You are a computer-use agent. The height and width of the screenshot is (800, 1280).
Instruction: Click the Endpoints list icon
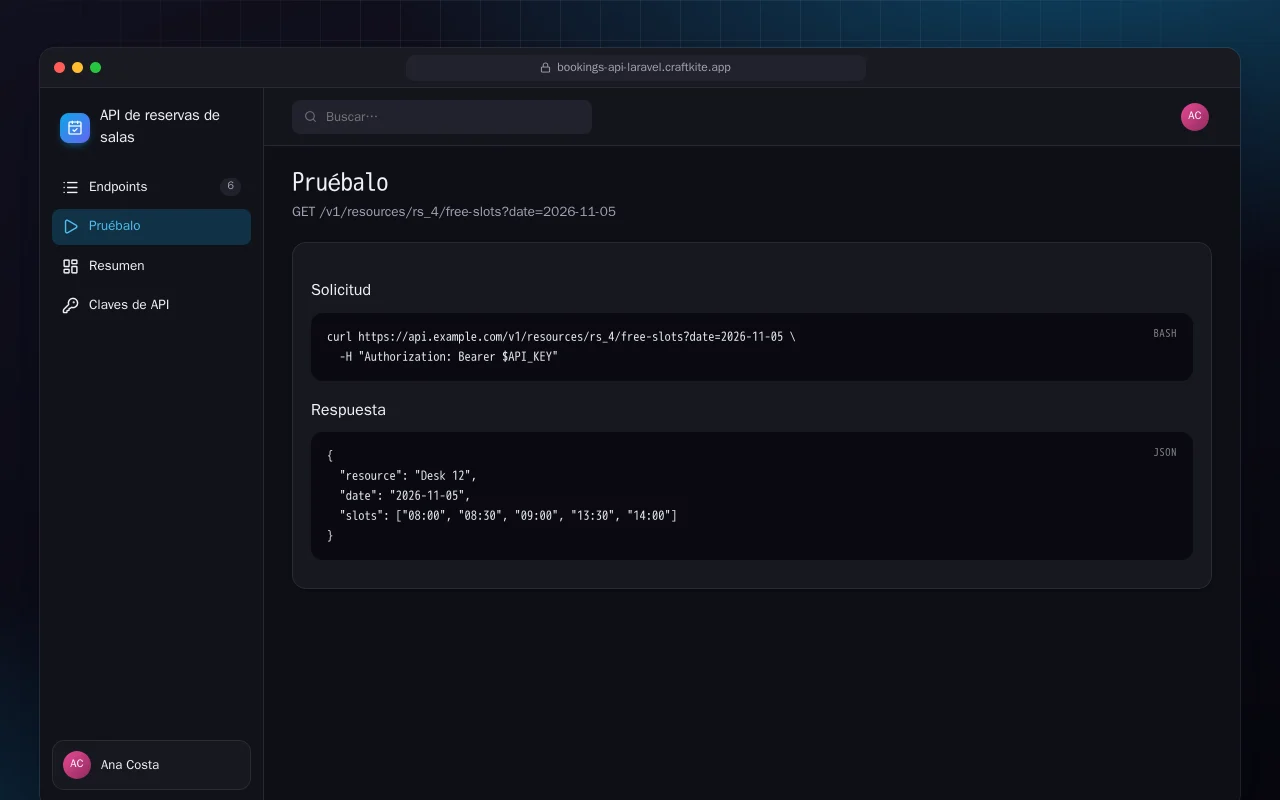[x=70, y=187]
